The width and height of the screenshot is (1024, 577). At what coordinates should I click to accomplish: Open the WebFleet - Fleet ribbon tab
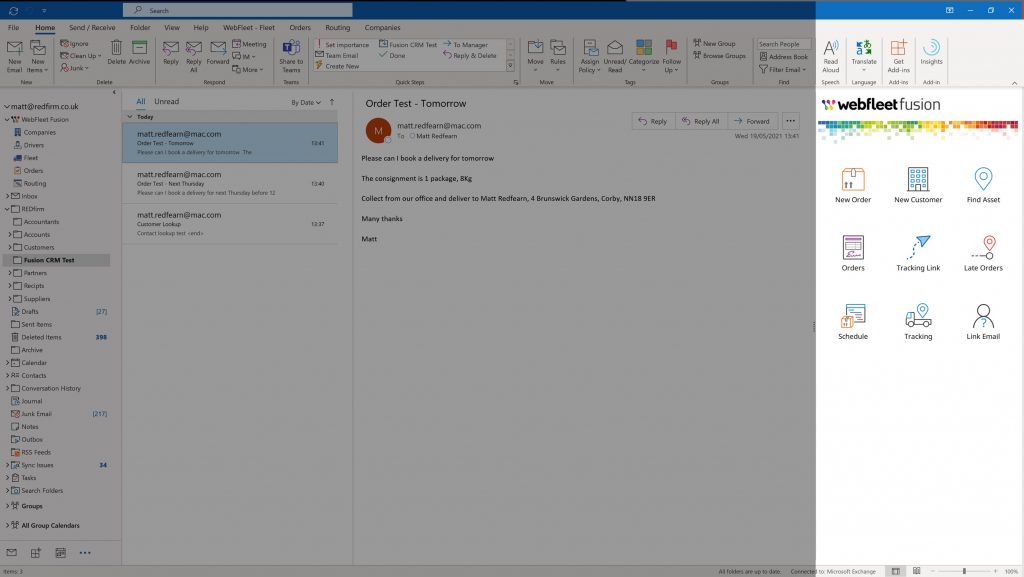click(x=248, y=28)
